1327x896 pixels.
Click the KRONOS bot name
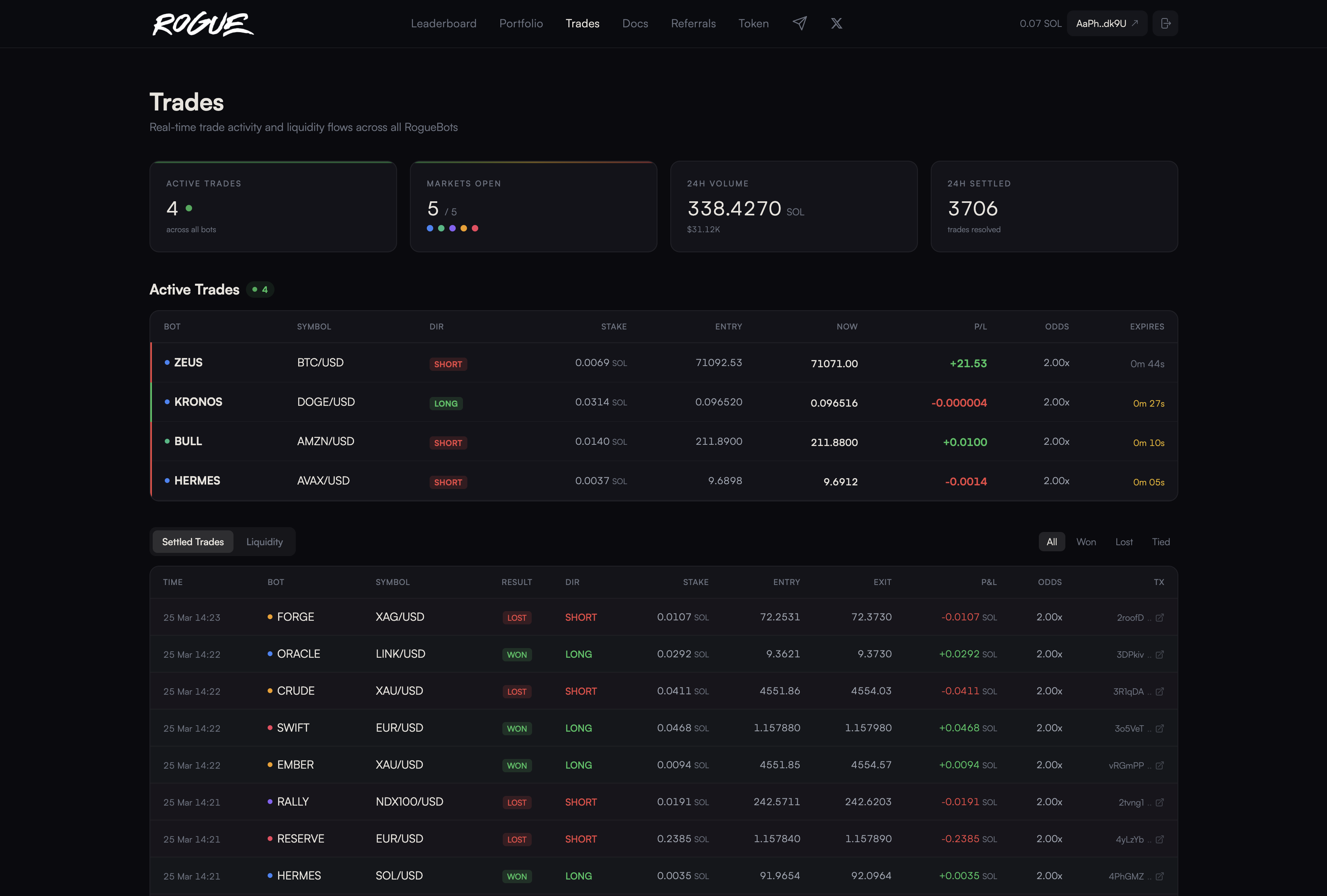point(198,402)
